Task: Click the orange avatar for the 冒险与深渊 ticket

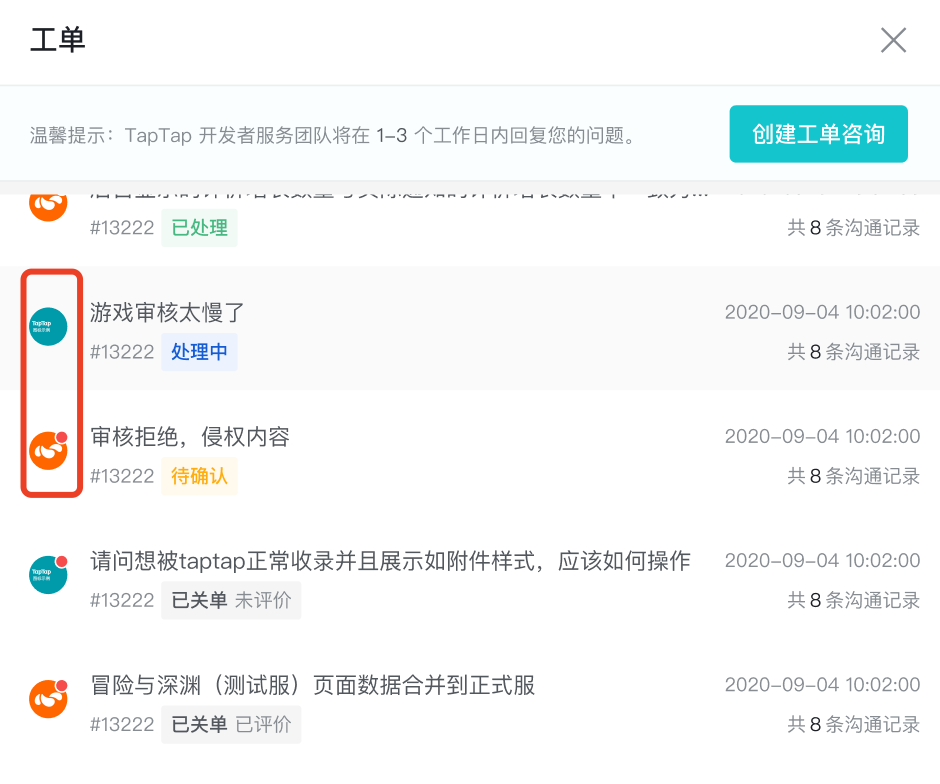Action: click(x=49, y=699)
